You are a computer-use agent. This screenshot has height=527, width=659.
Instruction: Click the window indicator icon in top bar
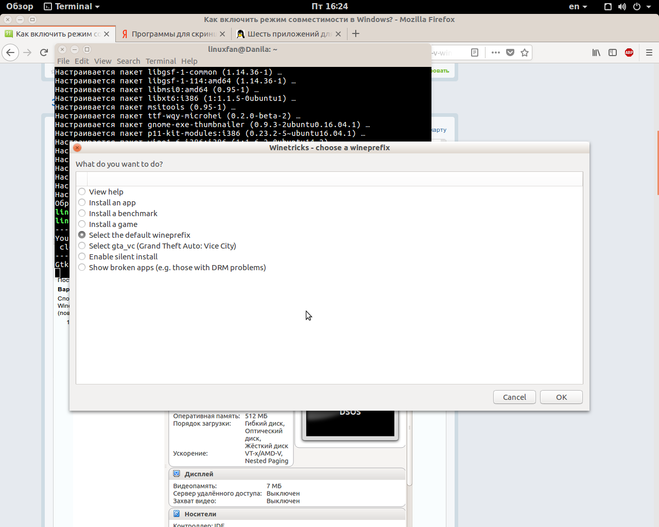click(x=608, y=6)
